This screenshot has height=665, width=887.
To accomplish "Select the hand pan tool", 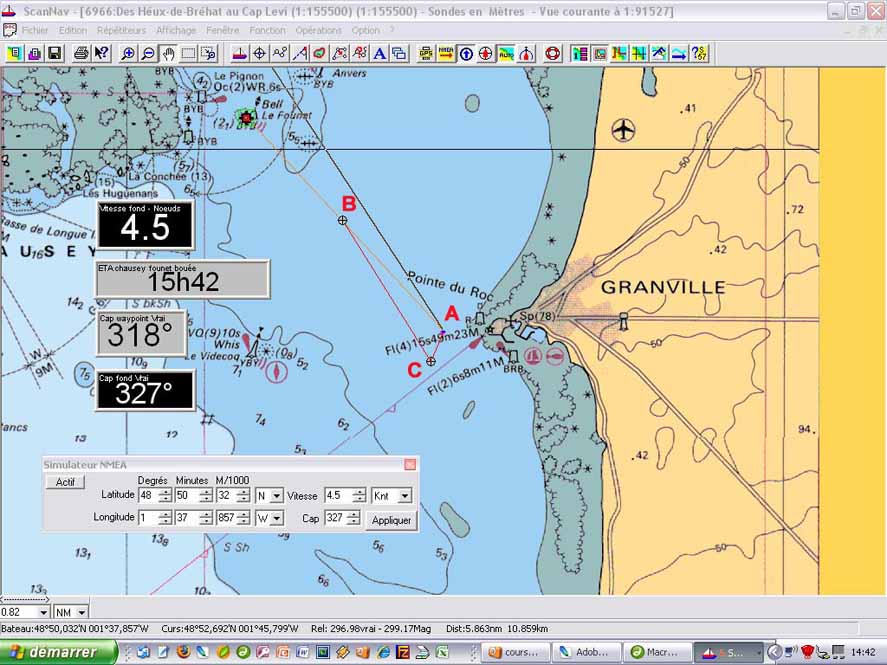I will [168, 54].
